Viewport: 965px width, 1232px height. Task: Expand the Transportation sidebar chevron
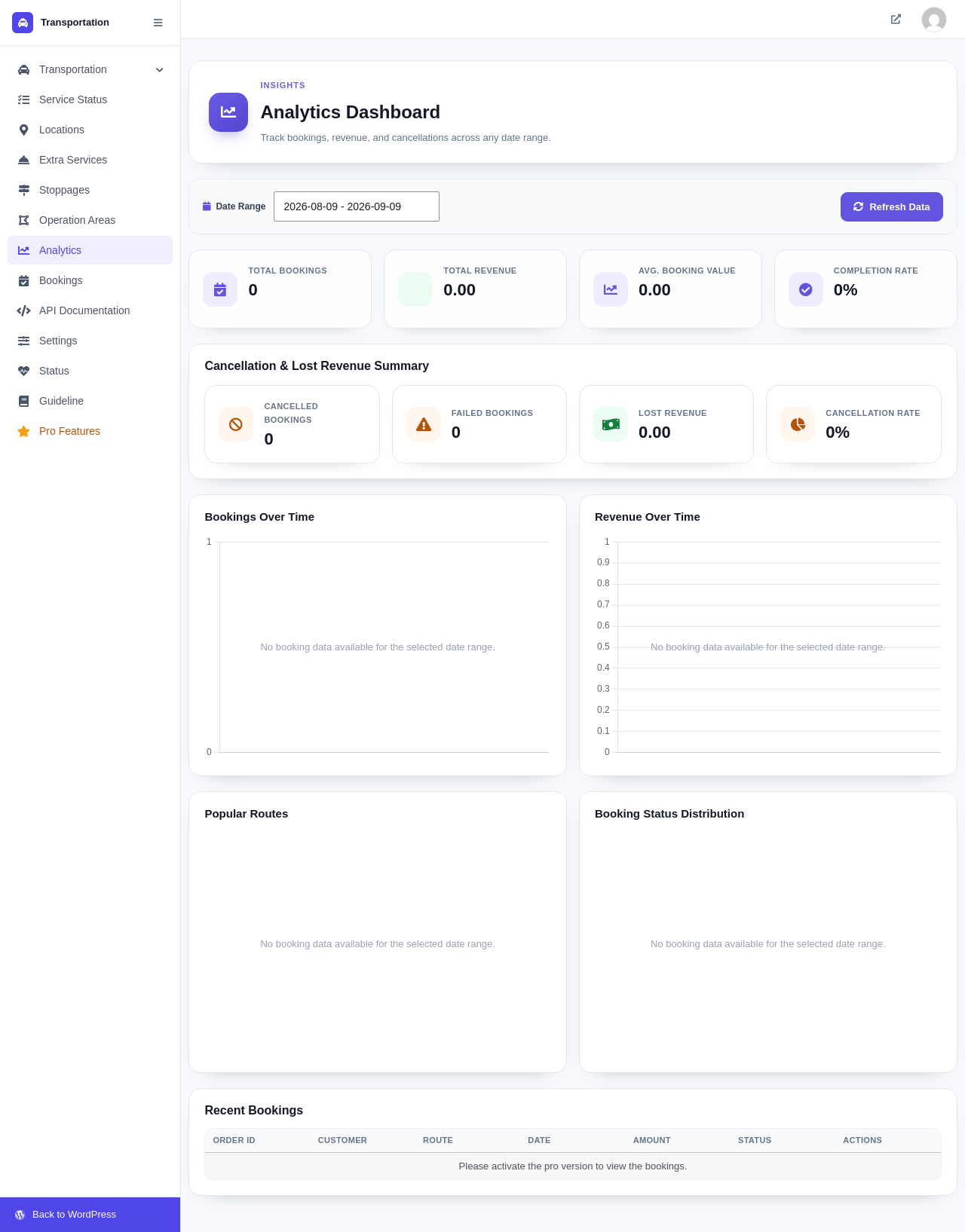160,69
